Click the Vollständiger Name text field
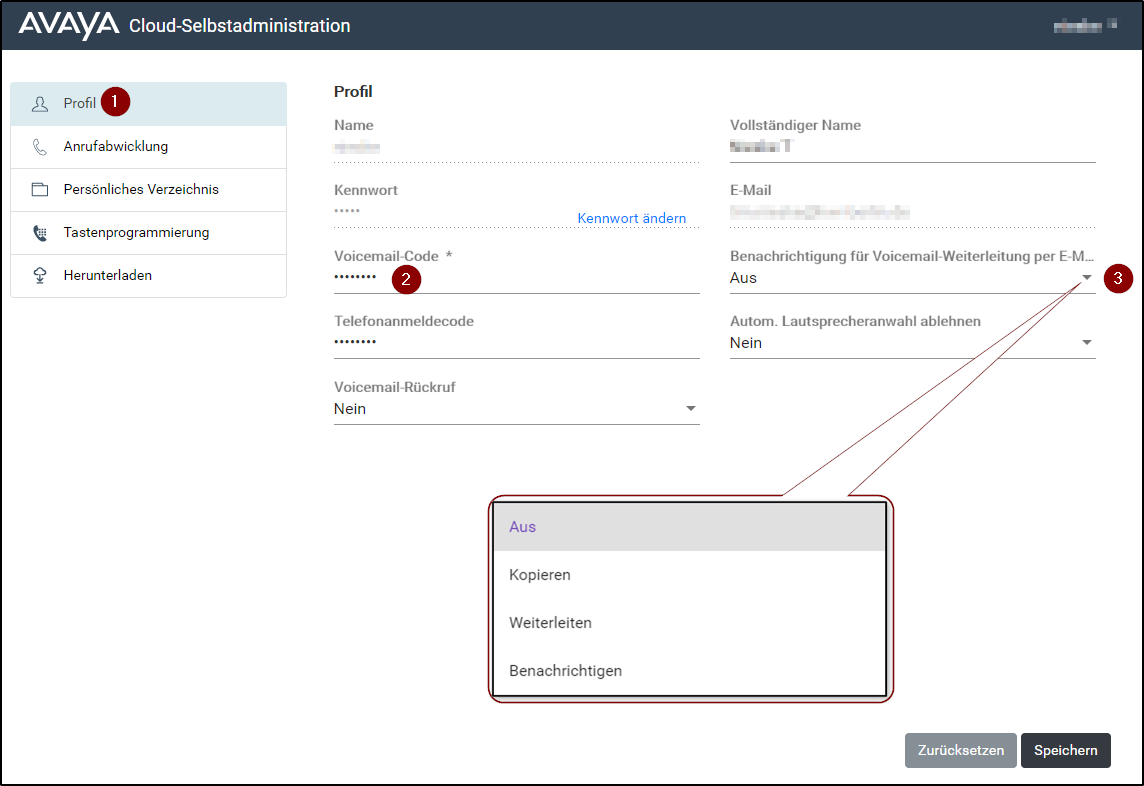 (x=912, y=147)
